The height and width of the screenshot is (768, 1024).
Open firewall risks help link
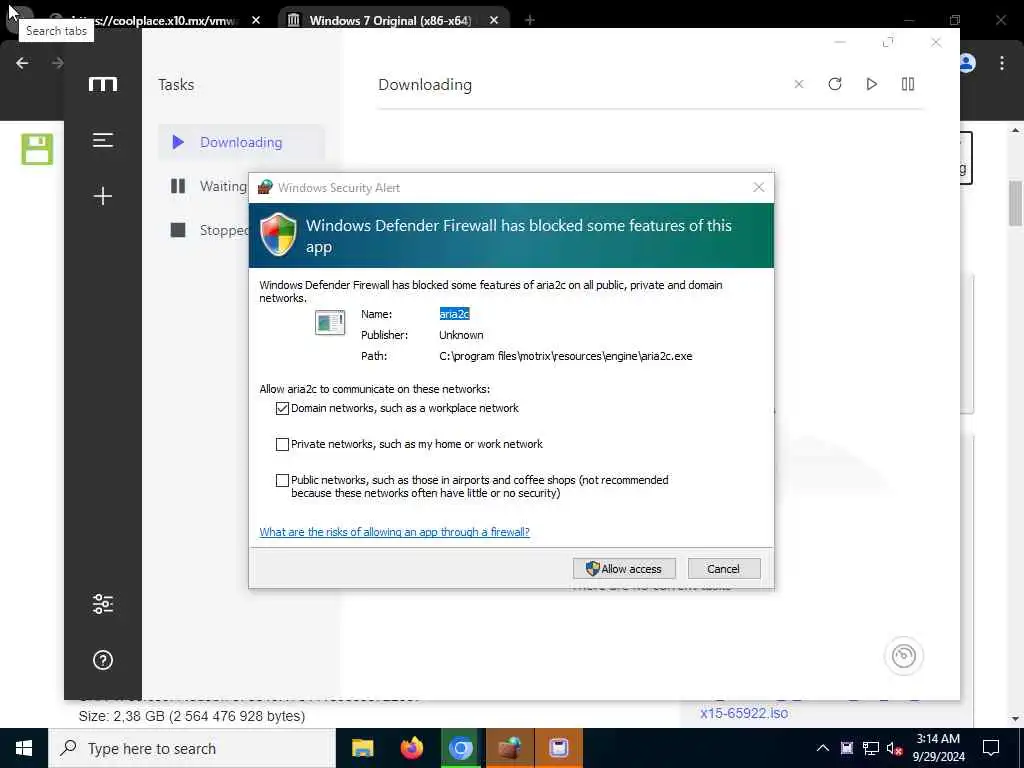394,532
